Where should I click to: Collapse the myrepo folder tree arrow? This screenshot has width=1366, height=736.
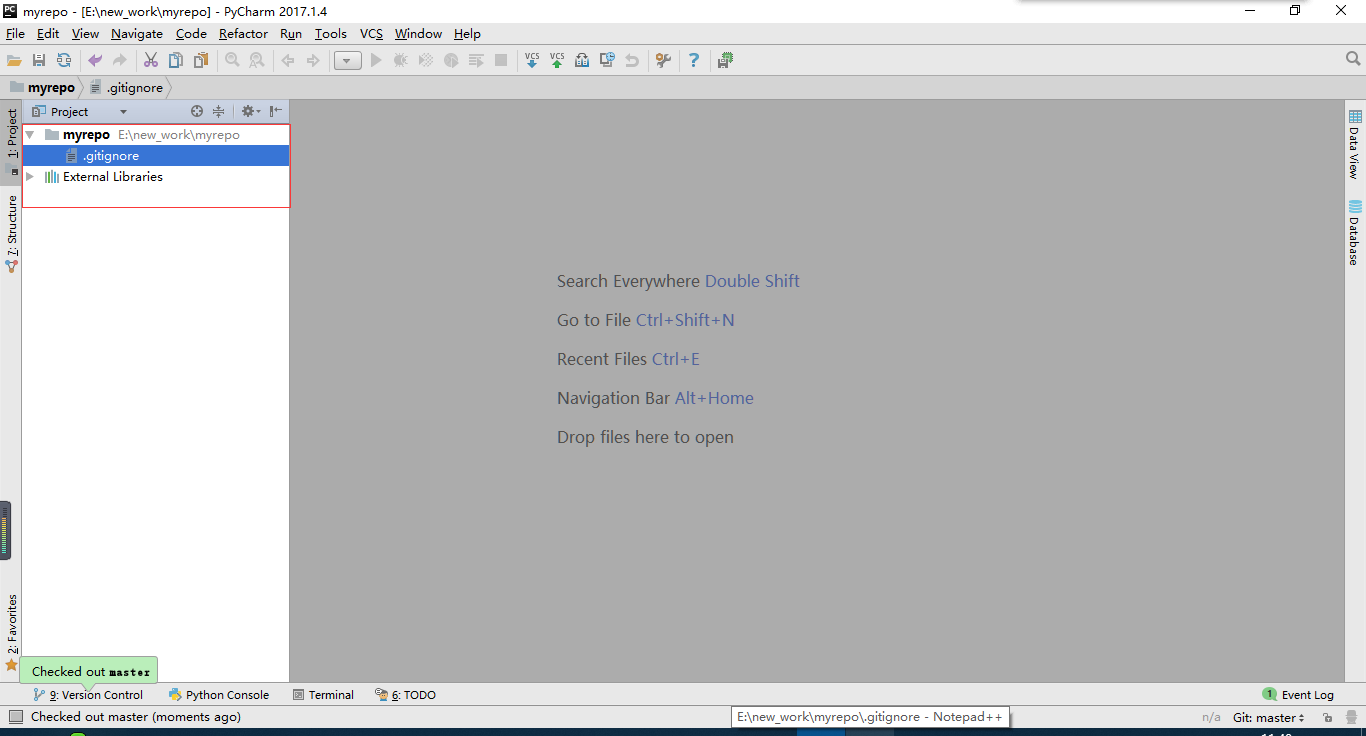point(30,135)
